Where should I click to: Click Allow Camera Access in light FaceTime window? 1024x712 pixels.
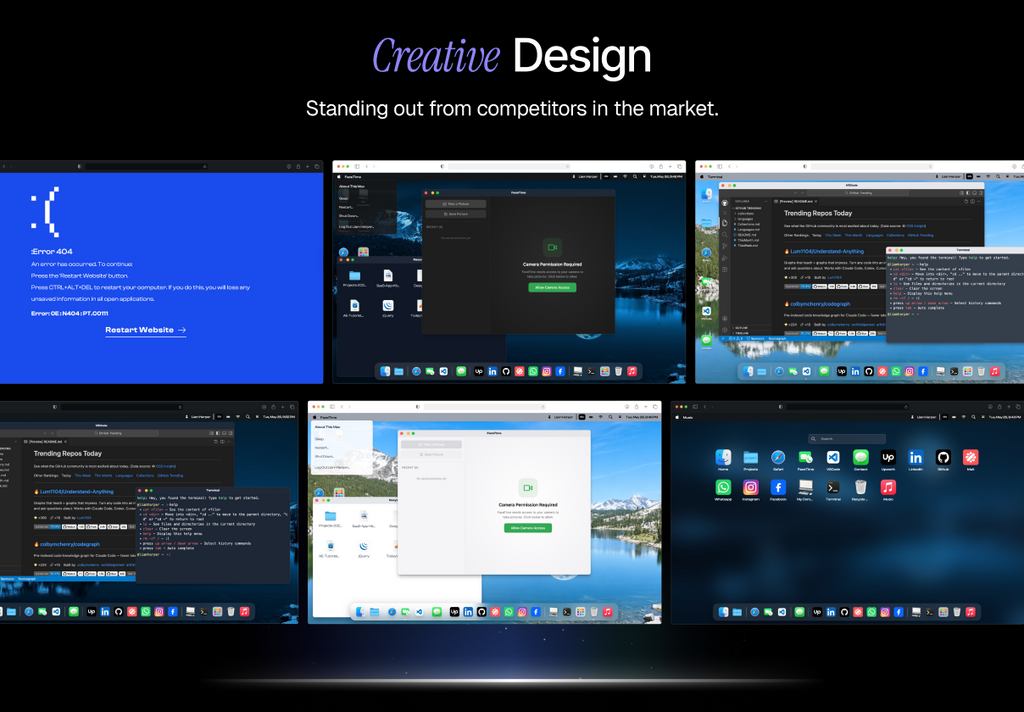(528, 528)
